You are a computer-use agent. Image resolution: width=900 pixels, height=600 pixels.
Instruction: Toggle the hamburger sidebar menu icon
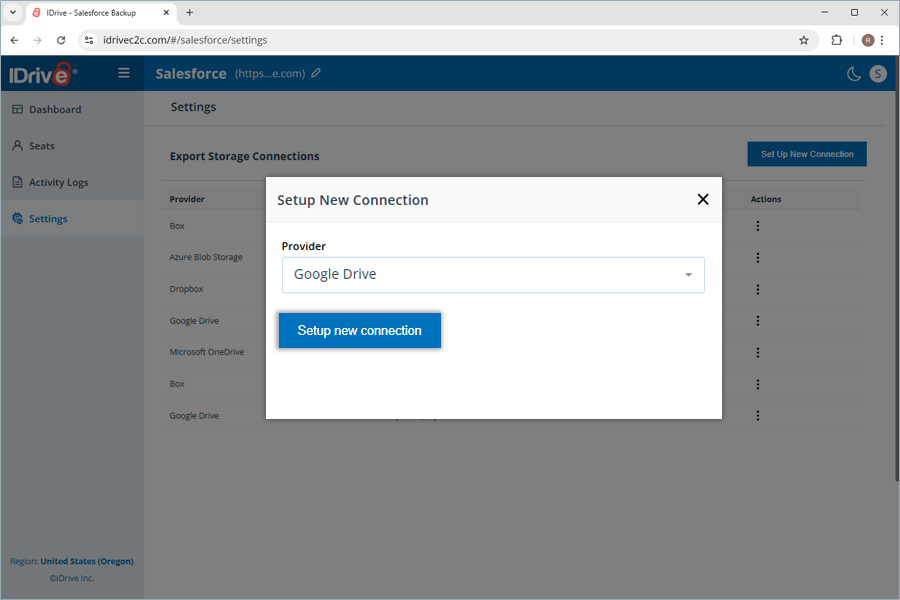[124, 73]
